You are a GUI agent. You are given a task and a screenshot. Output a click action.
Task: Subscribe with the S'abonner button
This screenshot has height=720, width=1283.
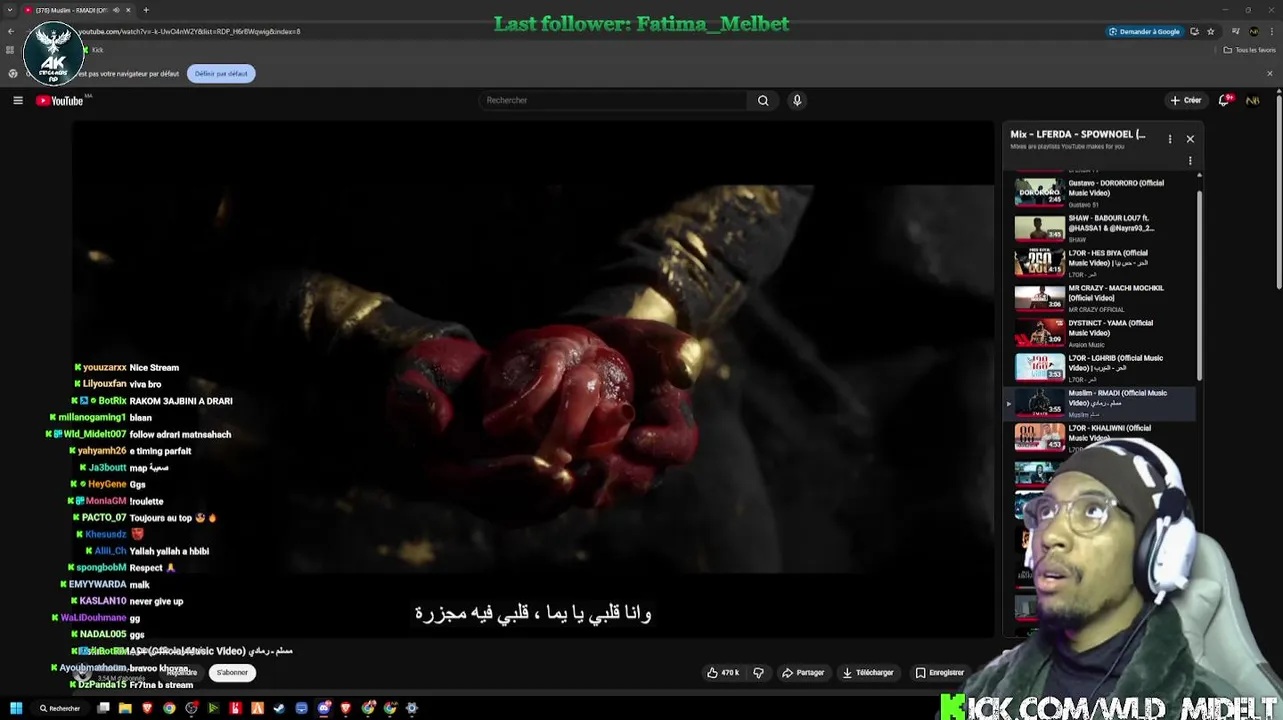click(x=232, y=673)
